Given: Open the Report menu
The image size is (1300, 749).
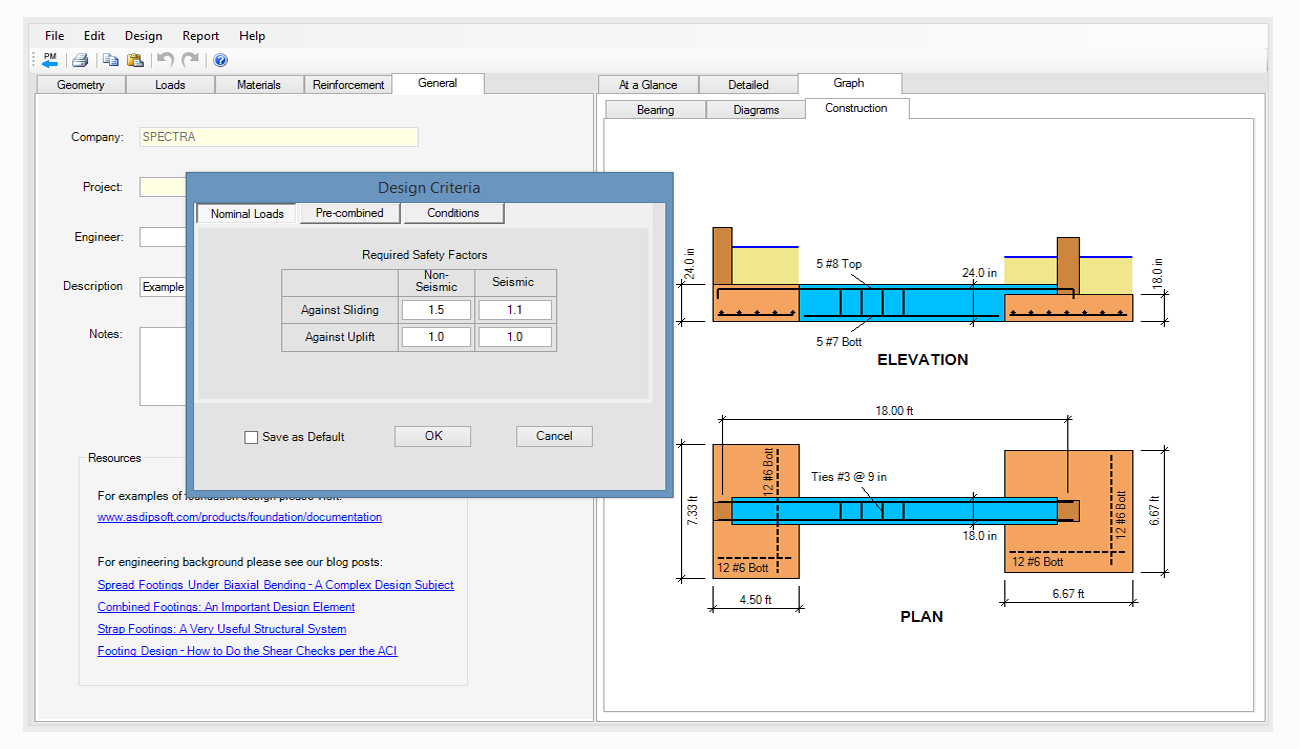Looking at the screenshot, I should pyautogui.click(x=200, y=36).
